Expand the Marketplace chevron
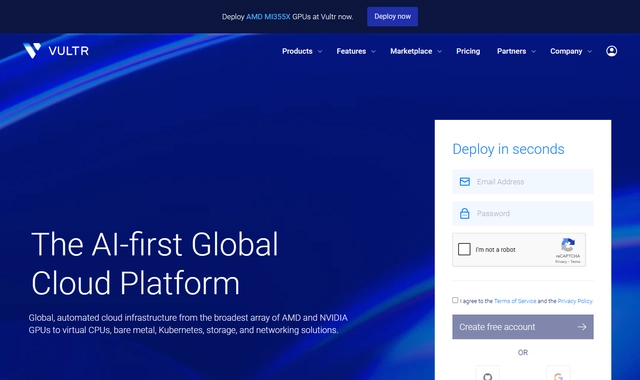640x380 pixels. (440, 51)
